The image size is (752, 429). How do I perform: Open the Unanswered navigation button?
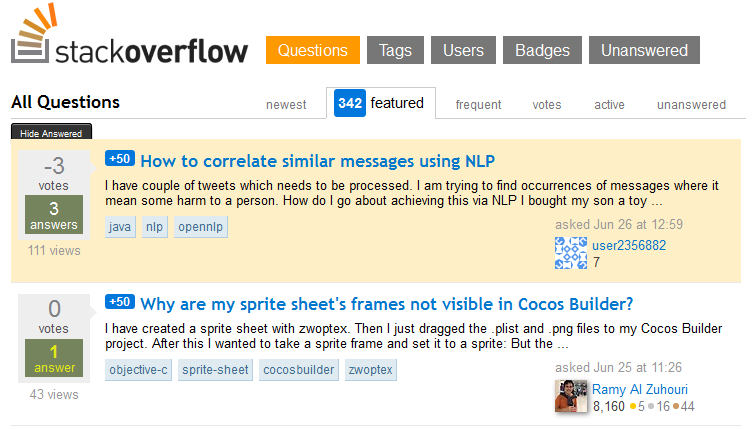(644, 50)
